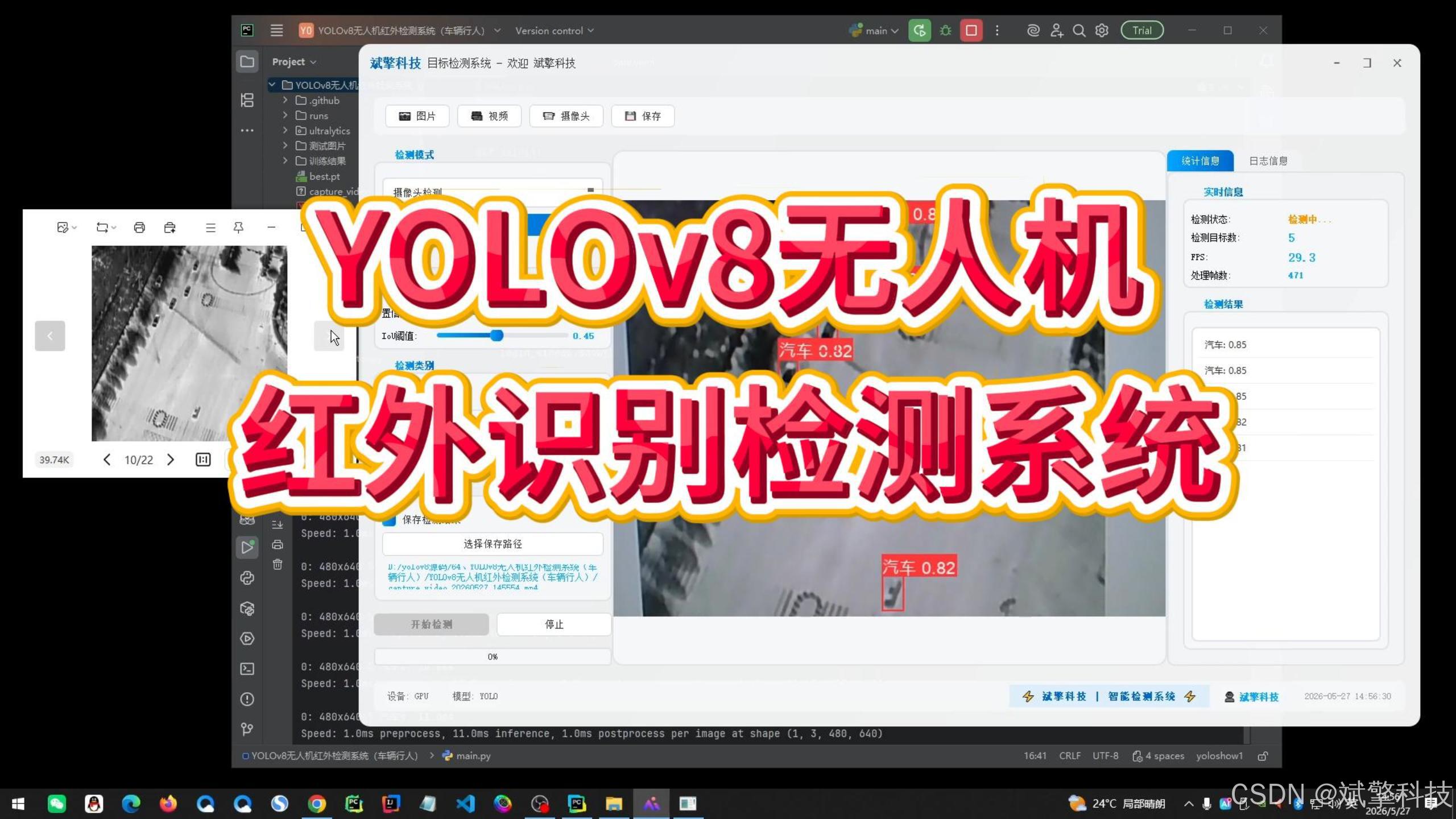Open the code with me user icon
The height and width of the screenshot is (819, 1456).
[x=1056, y=30]
